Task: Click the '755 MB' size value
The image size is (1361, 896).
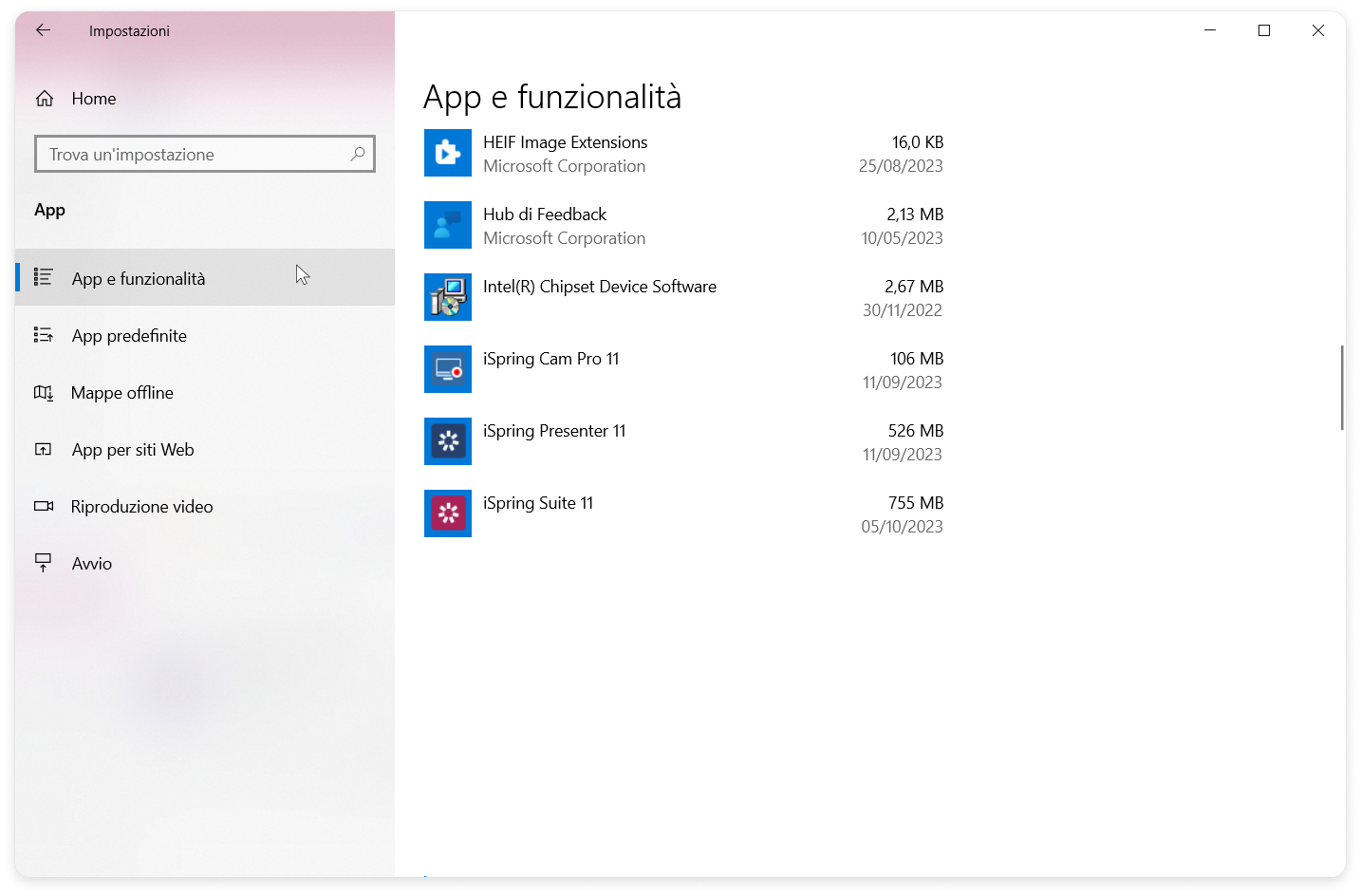Action: 916,503
